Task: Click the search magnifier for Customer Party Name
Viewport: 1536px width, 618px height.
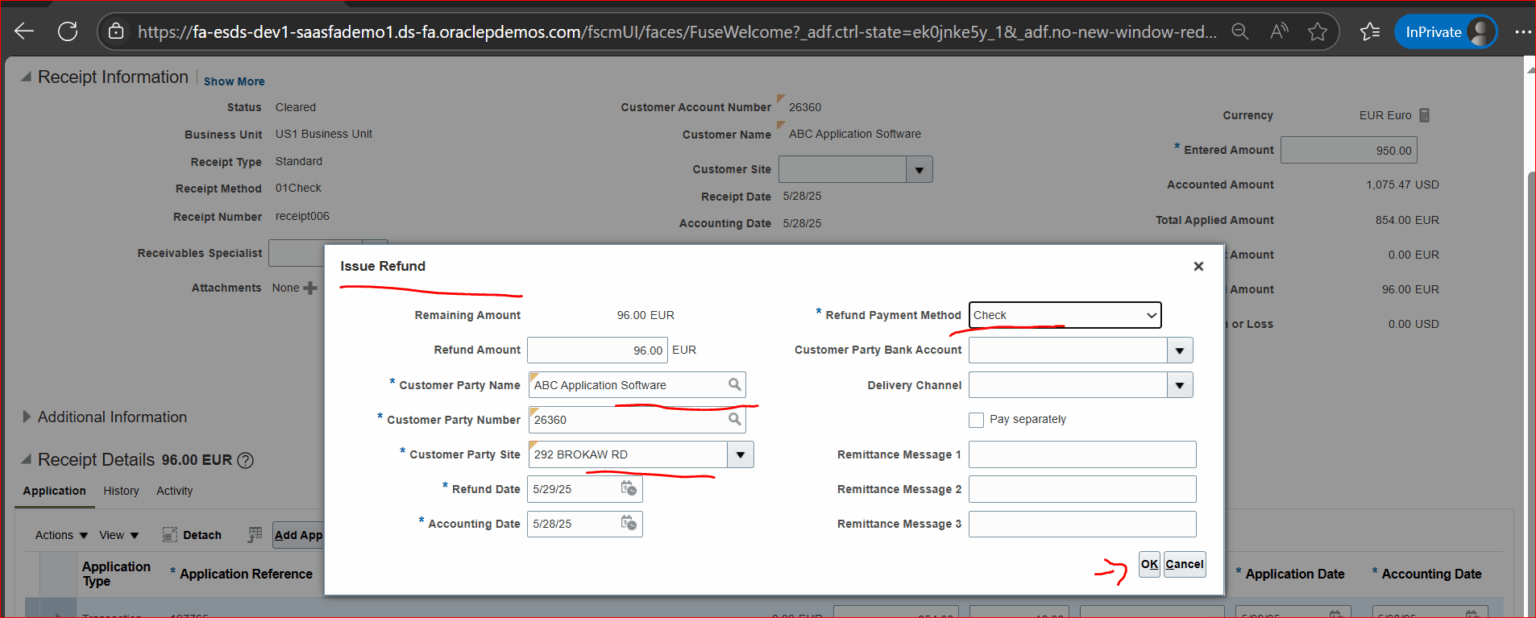Action: click(736, 384)
